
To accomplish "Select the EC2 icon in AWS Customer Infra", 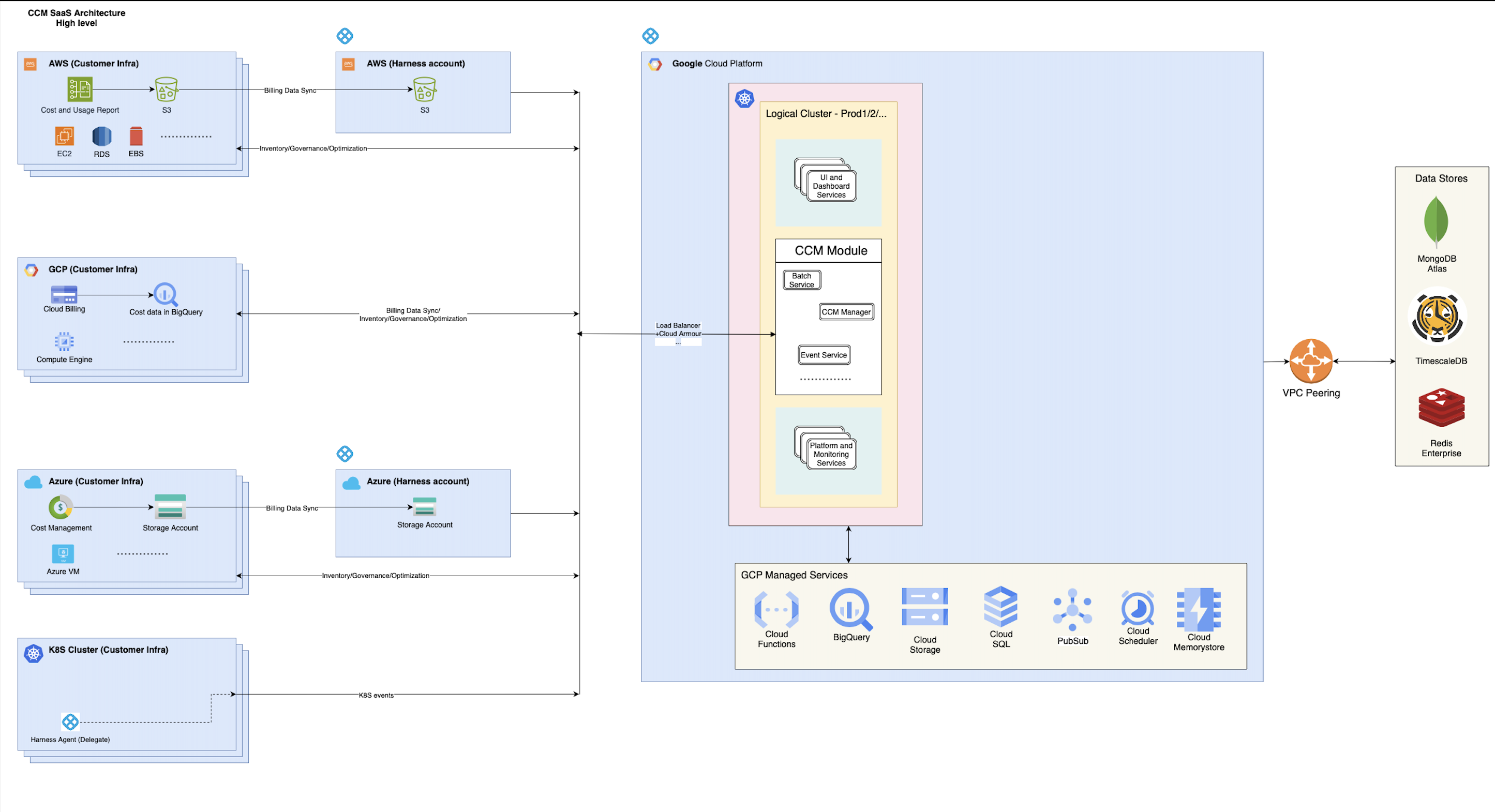I will [64, 136].
